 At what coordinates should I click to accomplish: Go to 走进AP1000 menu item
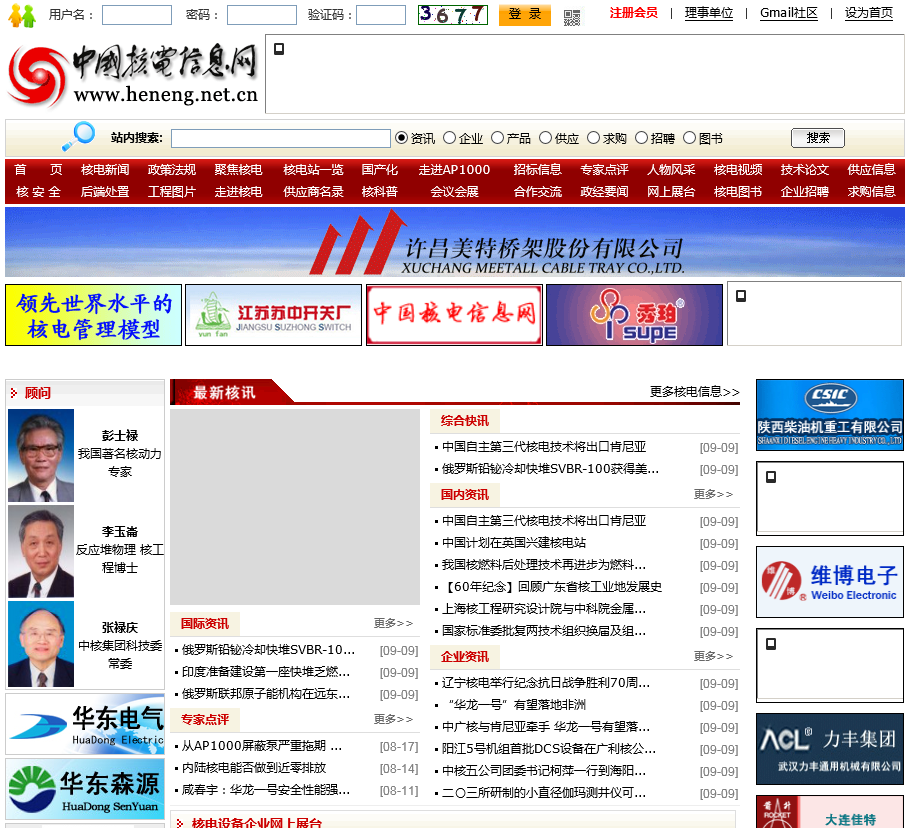click(454, 170)
